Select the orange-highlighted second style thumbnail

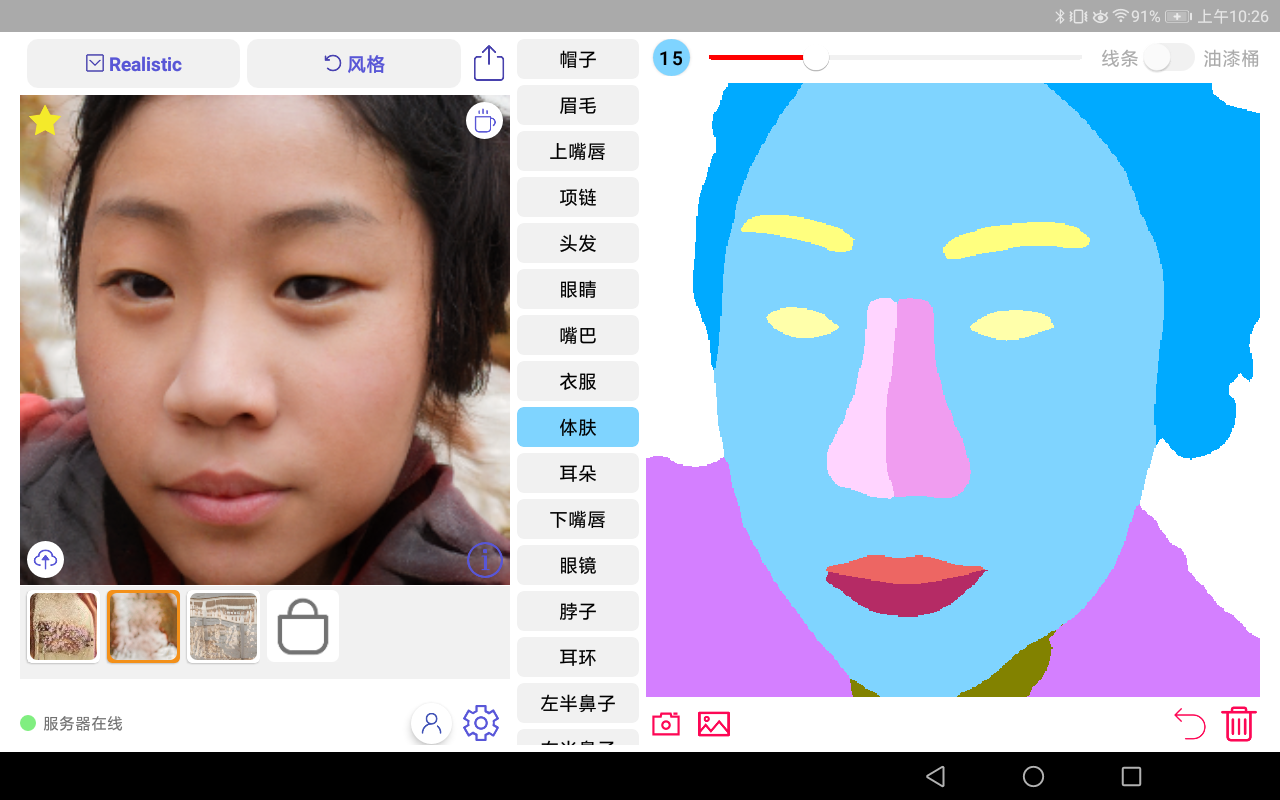pos(143,626)
